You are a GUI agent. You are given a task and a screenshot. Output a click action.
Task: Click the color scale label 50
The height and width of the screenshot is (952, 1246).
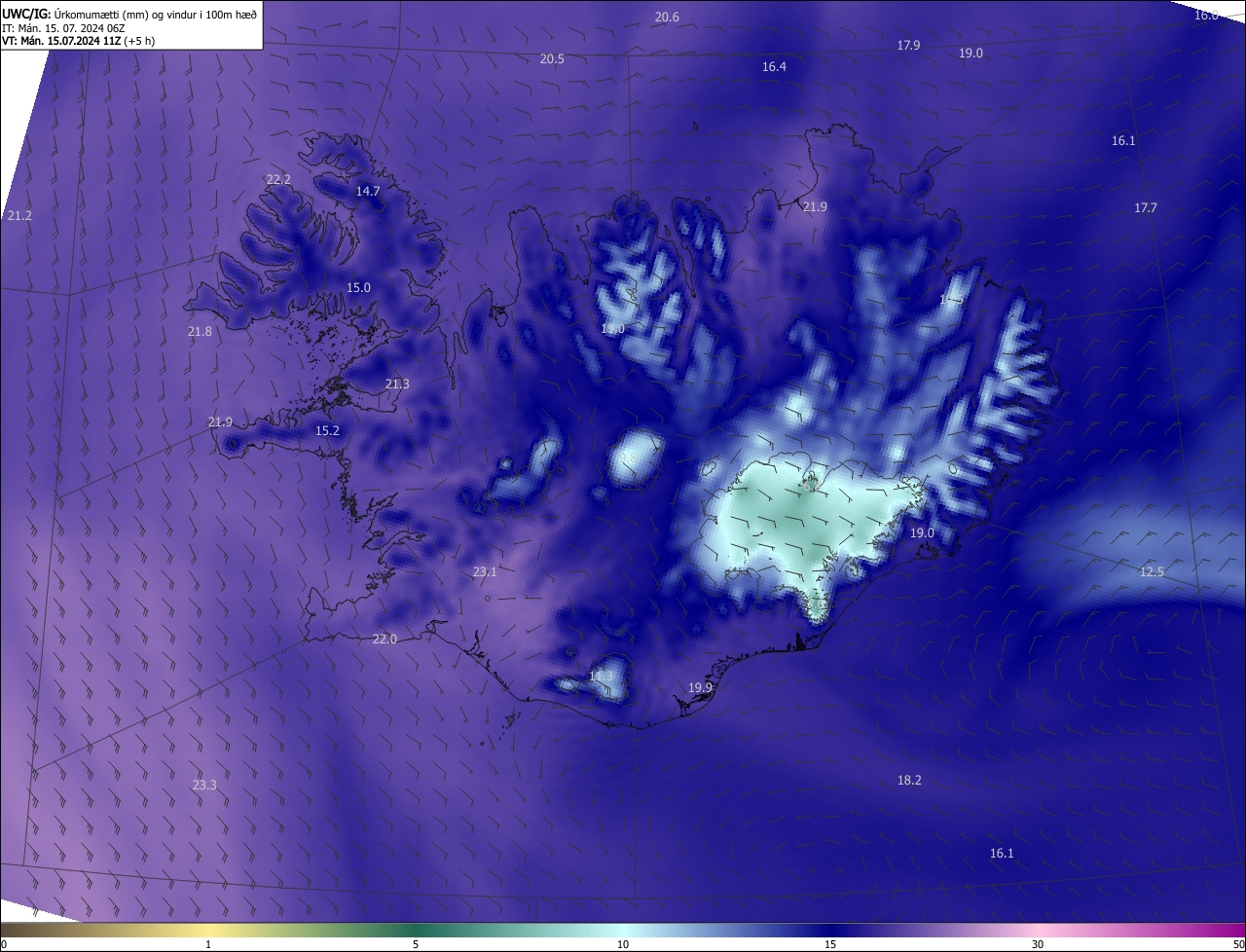(x=1238, y=944)
